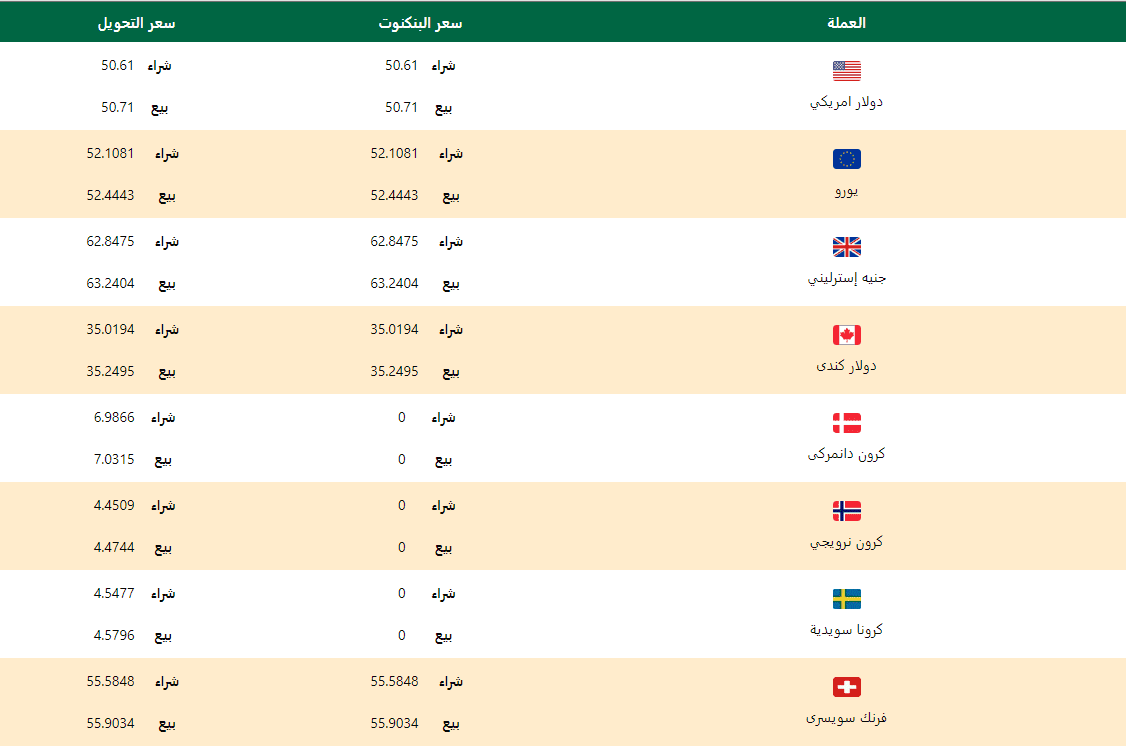Select the دولار امريكي currency label

[846, 102]
